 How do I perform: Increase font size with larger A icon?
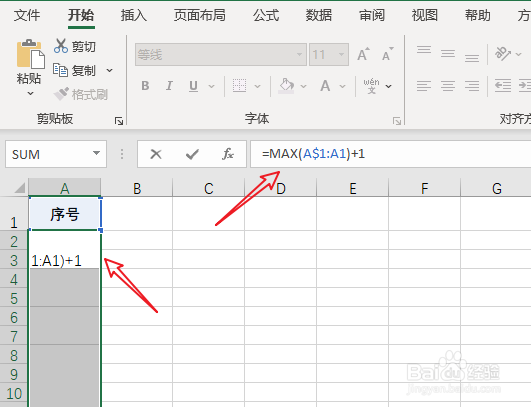pyautogui.click(x=363, y=54)
